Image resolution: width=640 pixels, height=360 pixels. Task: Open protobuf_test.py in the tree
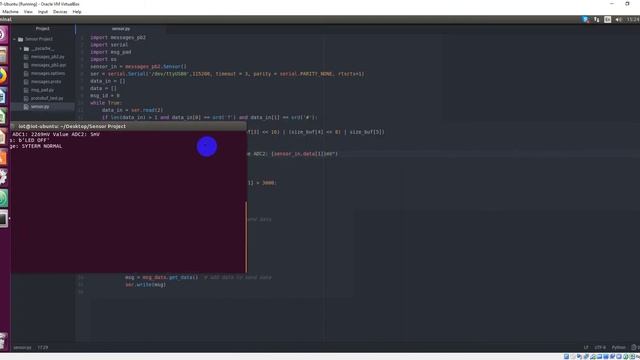(47, 98)
